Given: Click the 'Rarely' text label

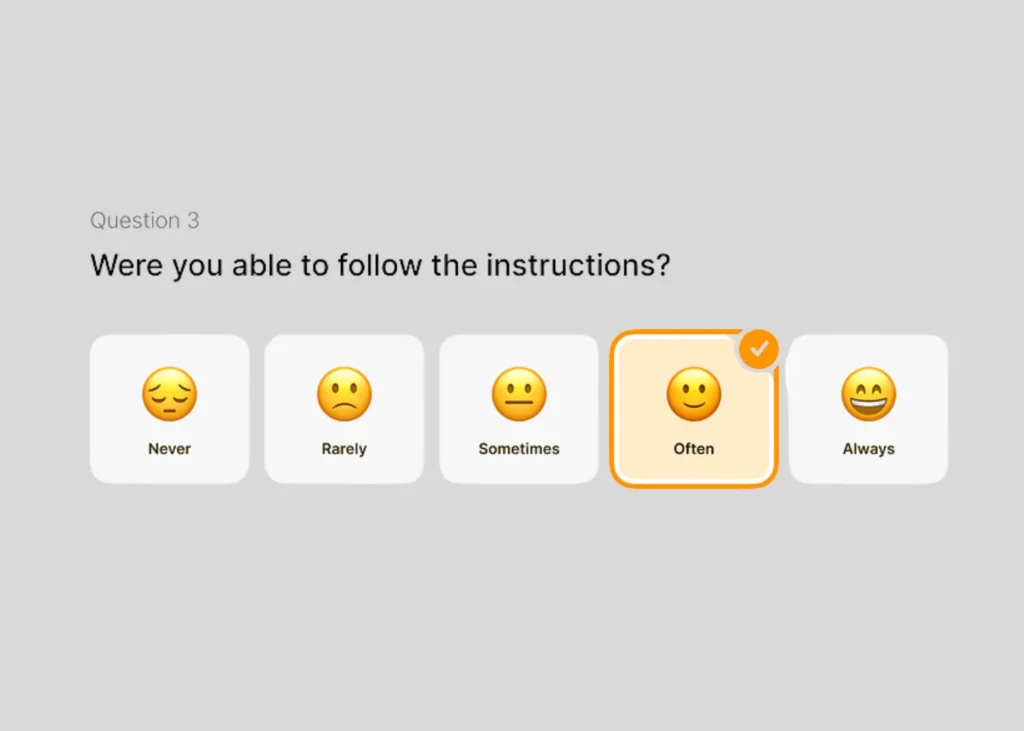Looking at the screenshot, I should (x=344, y=449).
